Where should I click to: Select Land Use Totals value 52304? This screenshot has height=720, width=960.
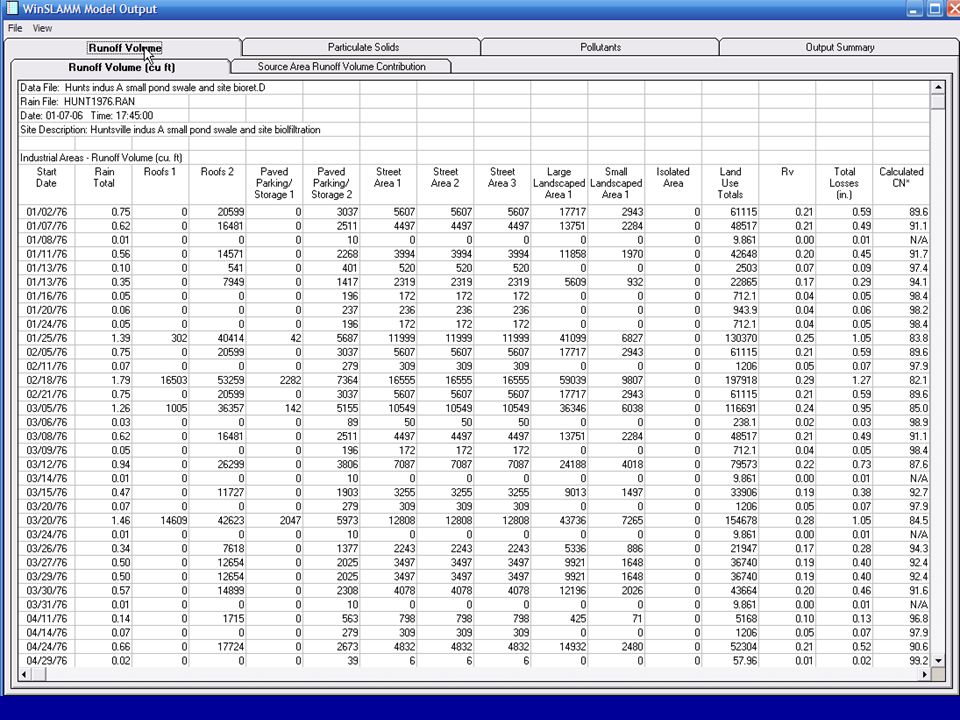pyautogui.click(x=730, y=647)
